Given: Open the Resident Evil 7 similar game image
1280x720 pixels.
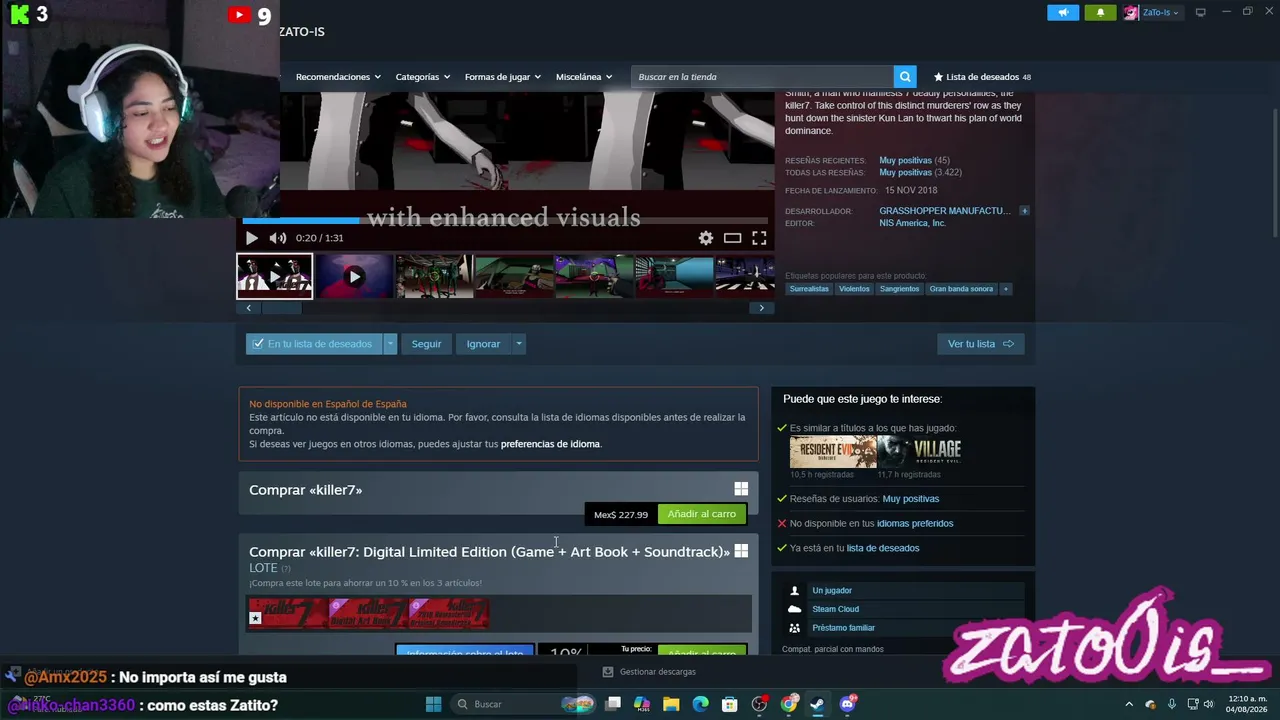Looking at the screenshot, I should pyautogui.click(x=833, y=452).
